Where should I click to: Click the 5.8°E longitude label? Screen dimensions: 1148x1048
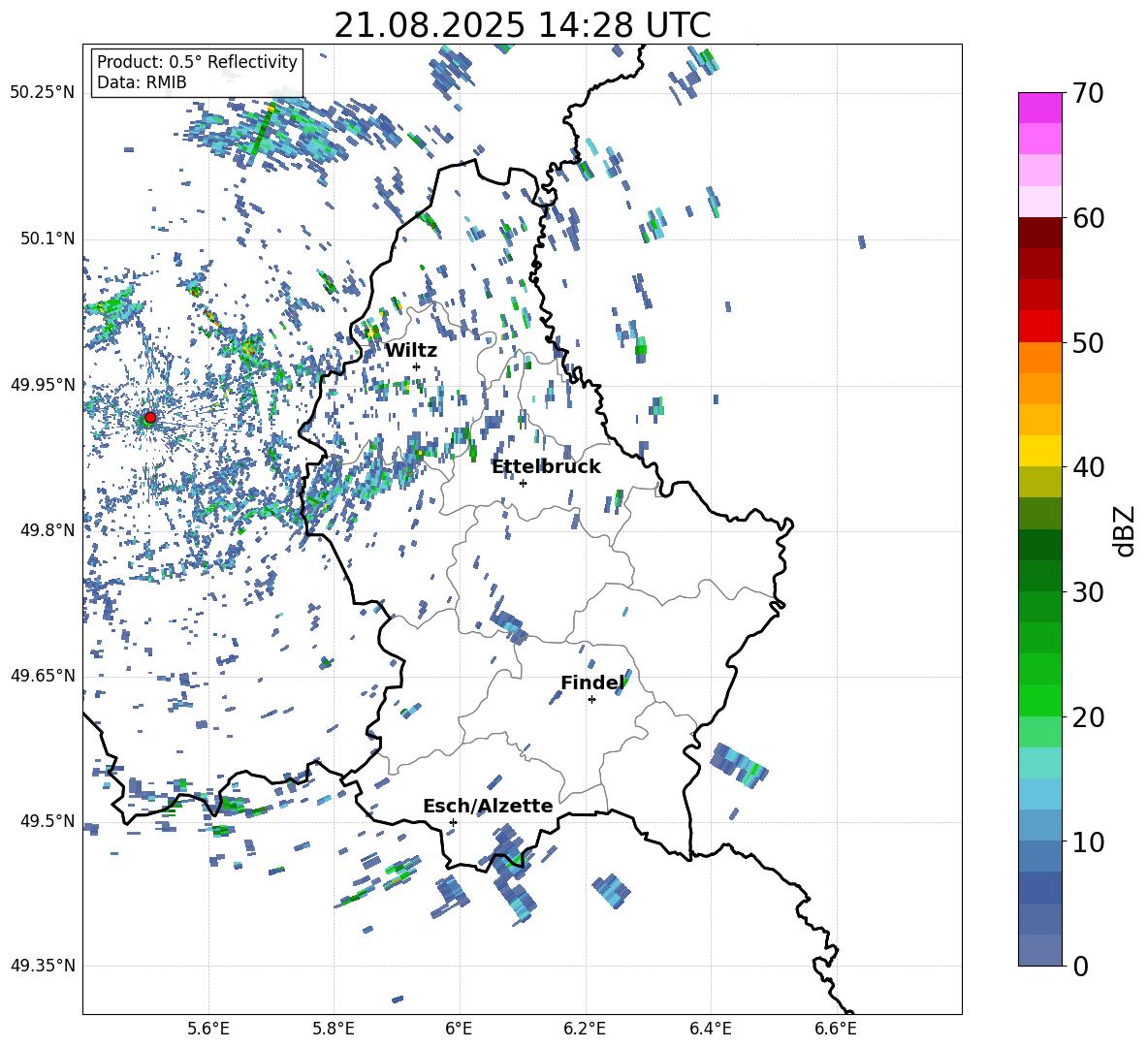(334, 1029)
